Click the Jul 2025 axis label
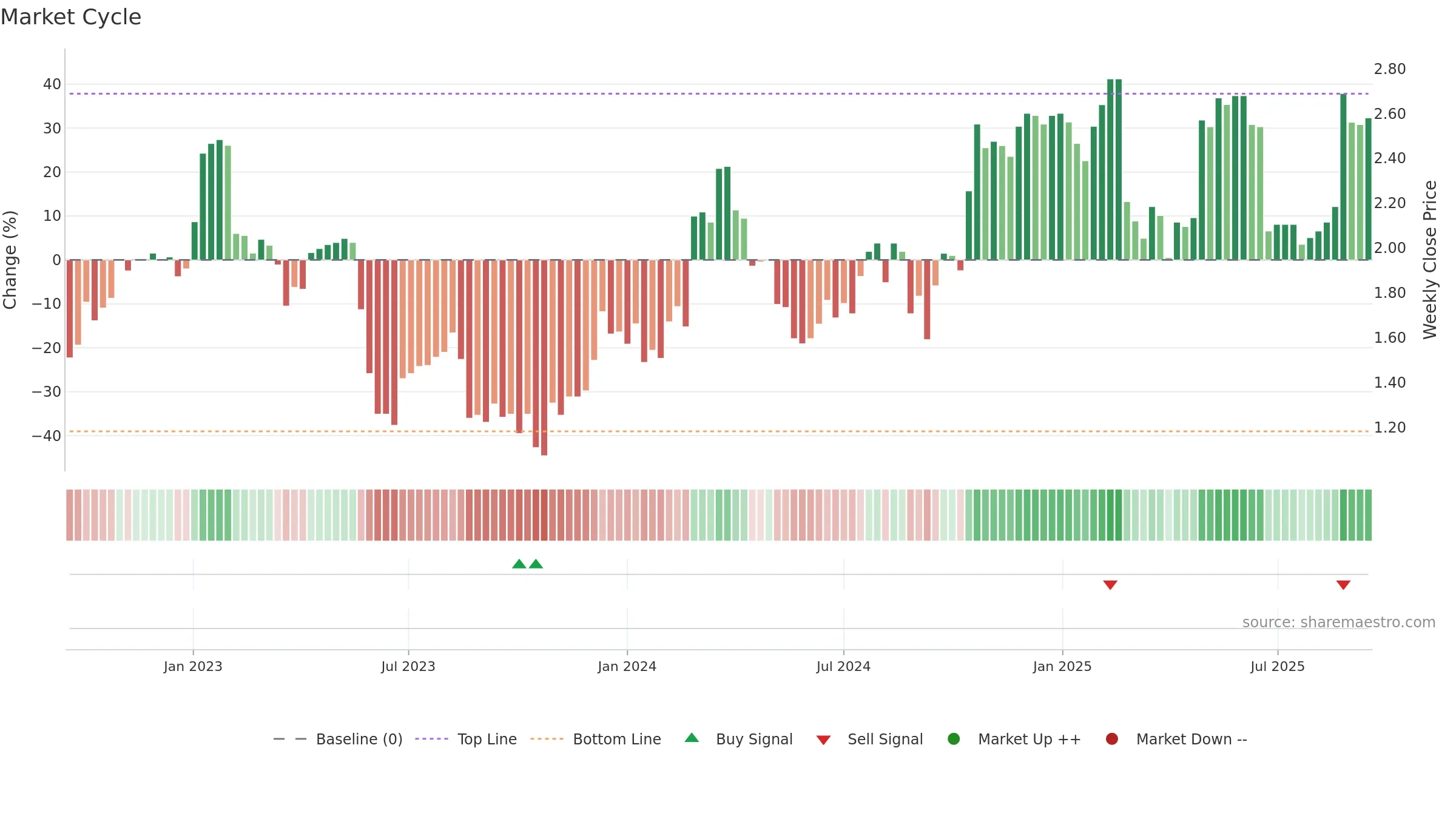Image resolution: width=1456 pixels, height=819 pixels. [1278, 666]
